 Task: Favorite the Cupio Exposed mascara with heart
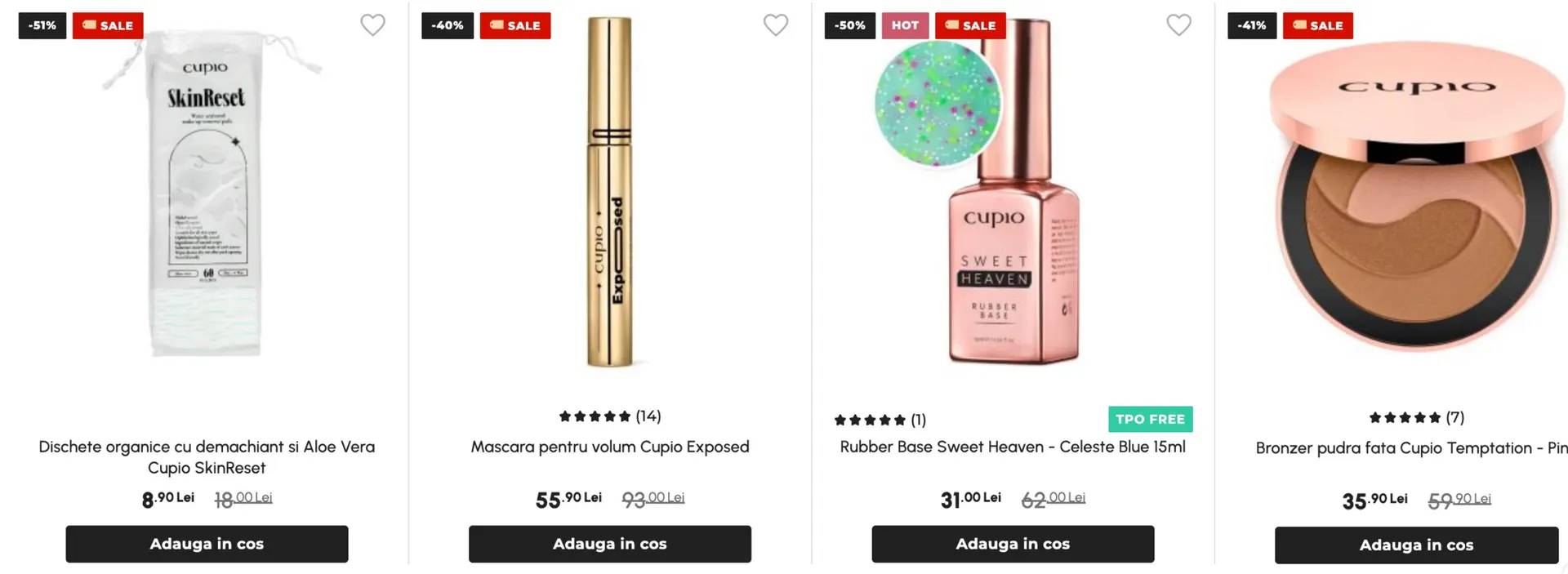tap(776, 25)
